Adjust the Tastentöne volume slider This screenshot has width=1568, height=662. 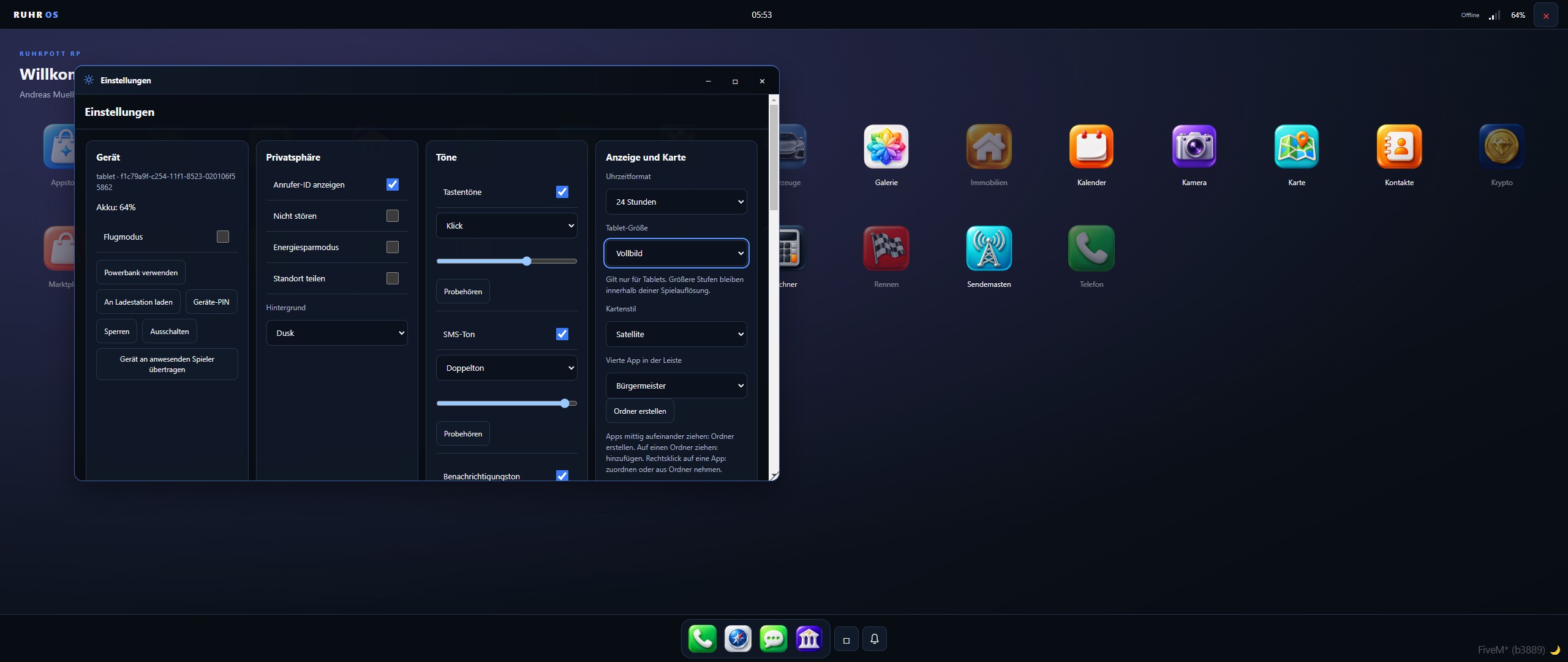coord(507,261)
